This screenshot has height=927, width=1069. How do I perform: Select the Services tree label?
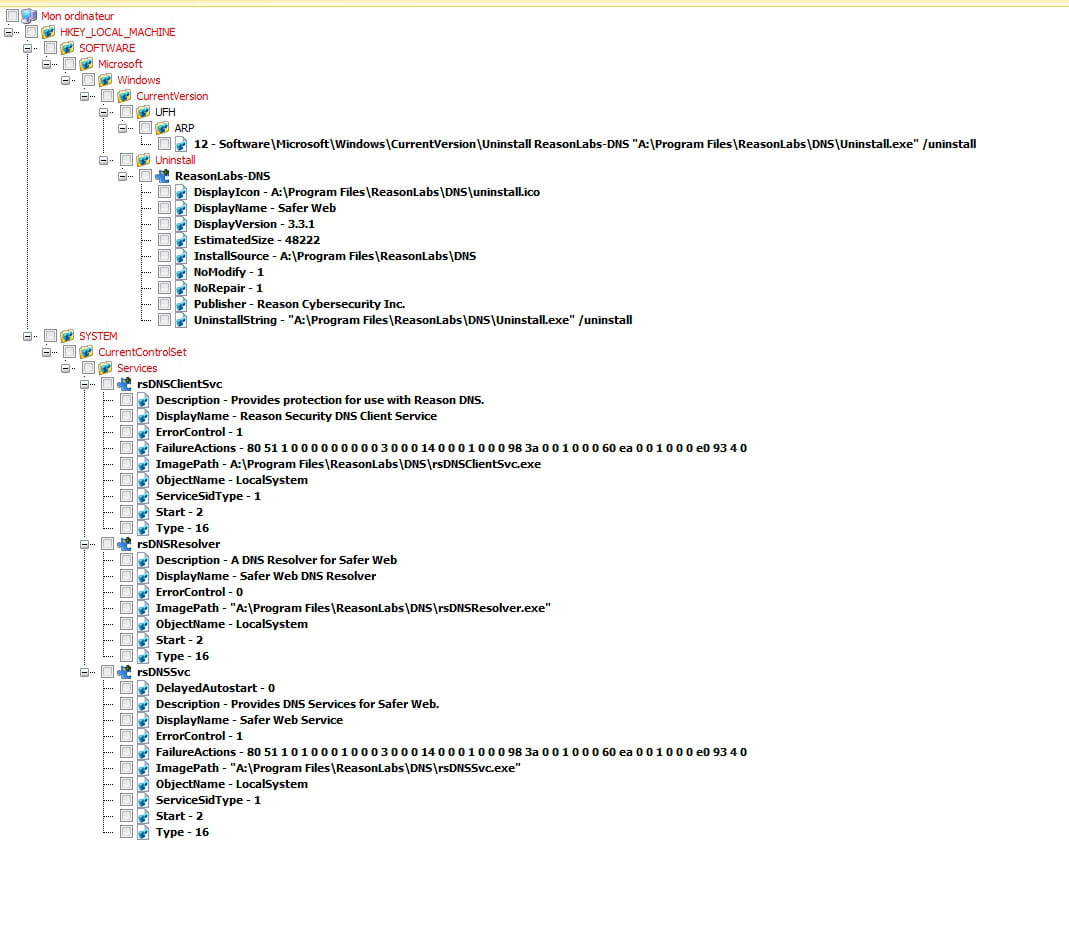click(137, 368)
